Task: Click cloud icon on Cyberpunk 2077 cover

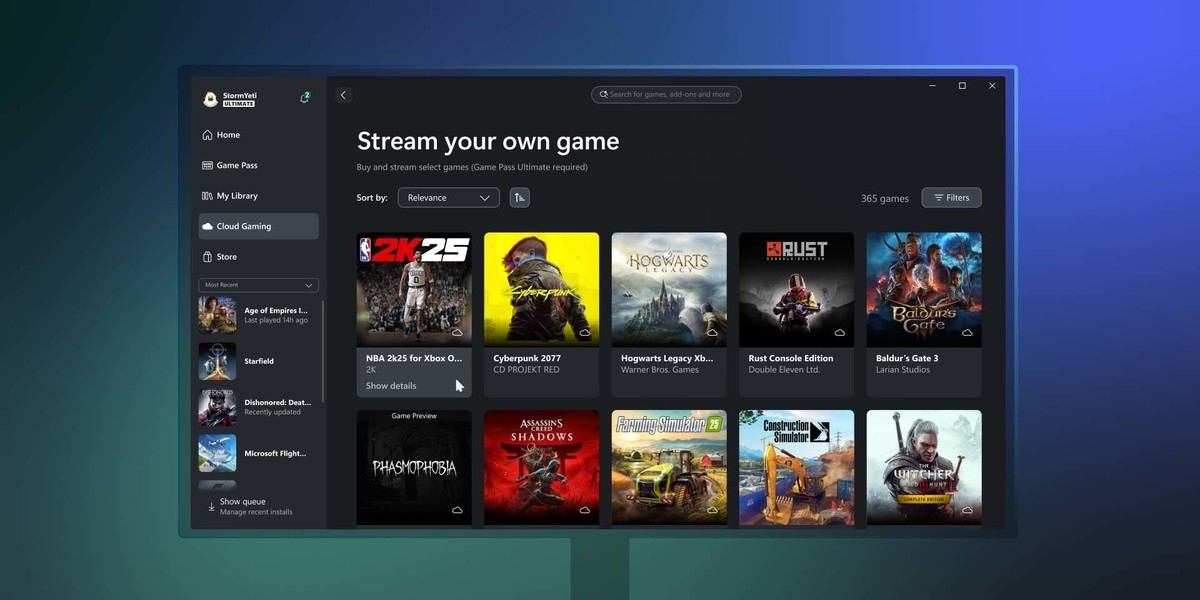Action: 584,332
